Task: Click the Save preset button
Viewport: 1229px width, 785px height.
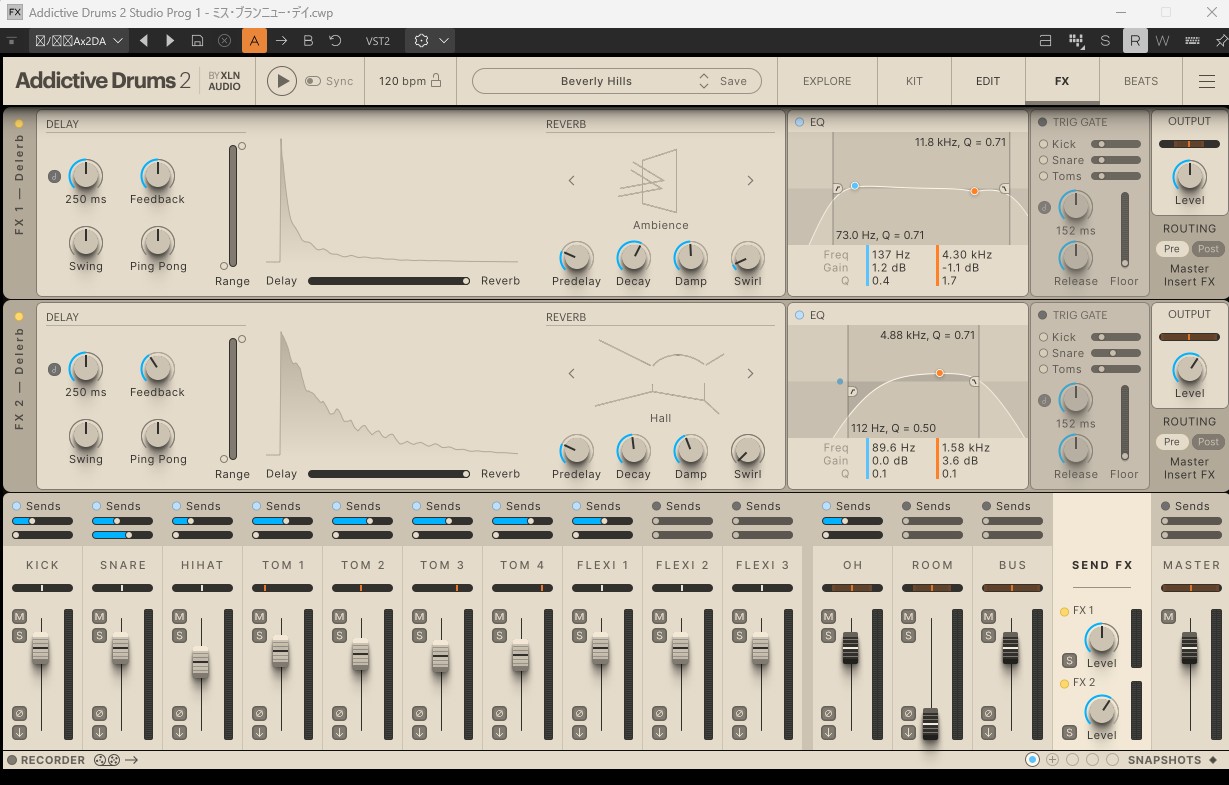Action: pyautogui.click(x=733, y=81)
